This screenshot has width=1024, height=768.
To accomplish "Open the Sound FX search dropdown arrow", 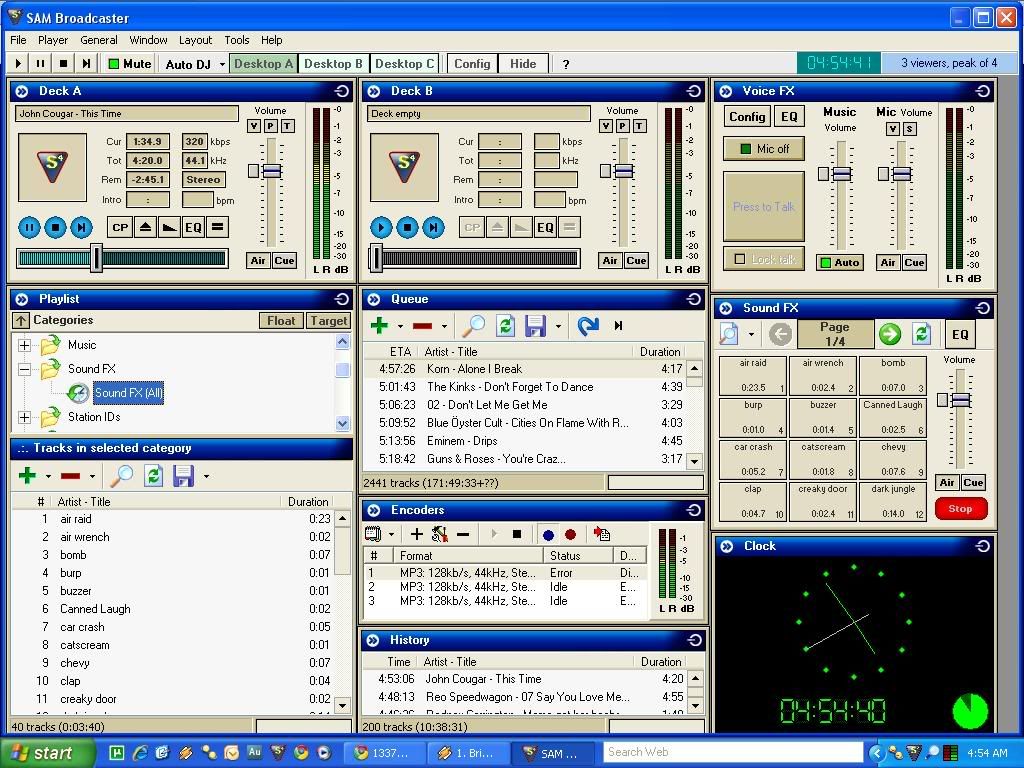I will pyautogui.click(x=751, y=334).
